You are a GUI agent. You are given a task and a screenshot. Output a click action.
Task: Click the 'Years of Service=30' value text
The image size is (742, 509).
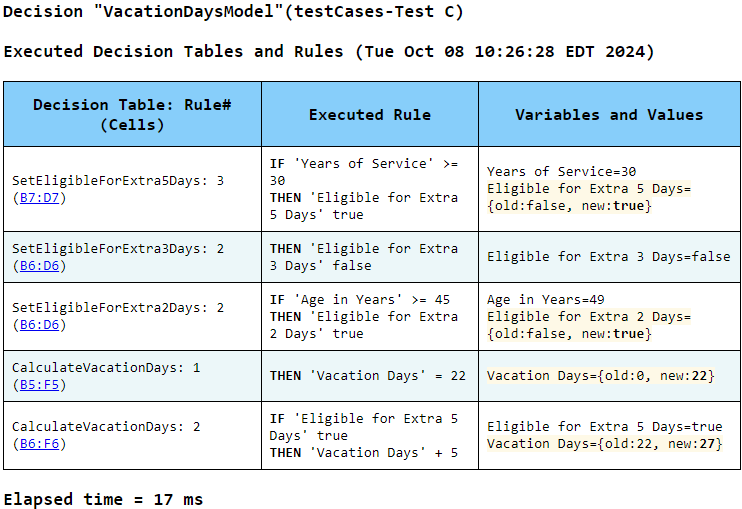point(561,172)
